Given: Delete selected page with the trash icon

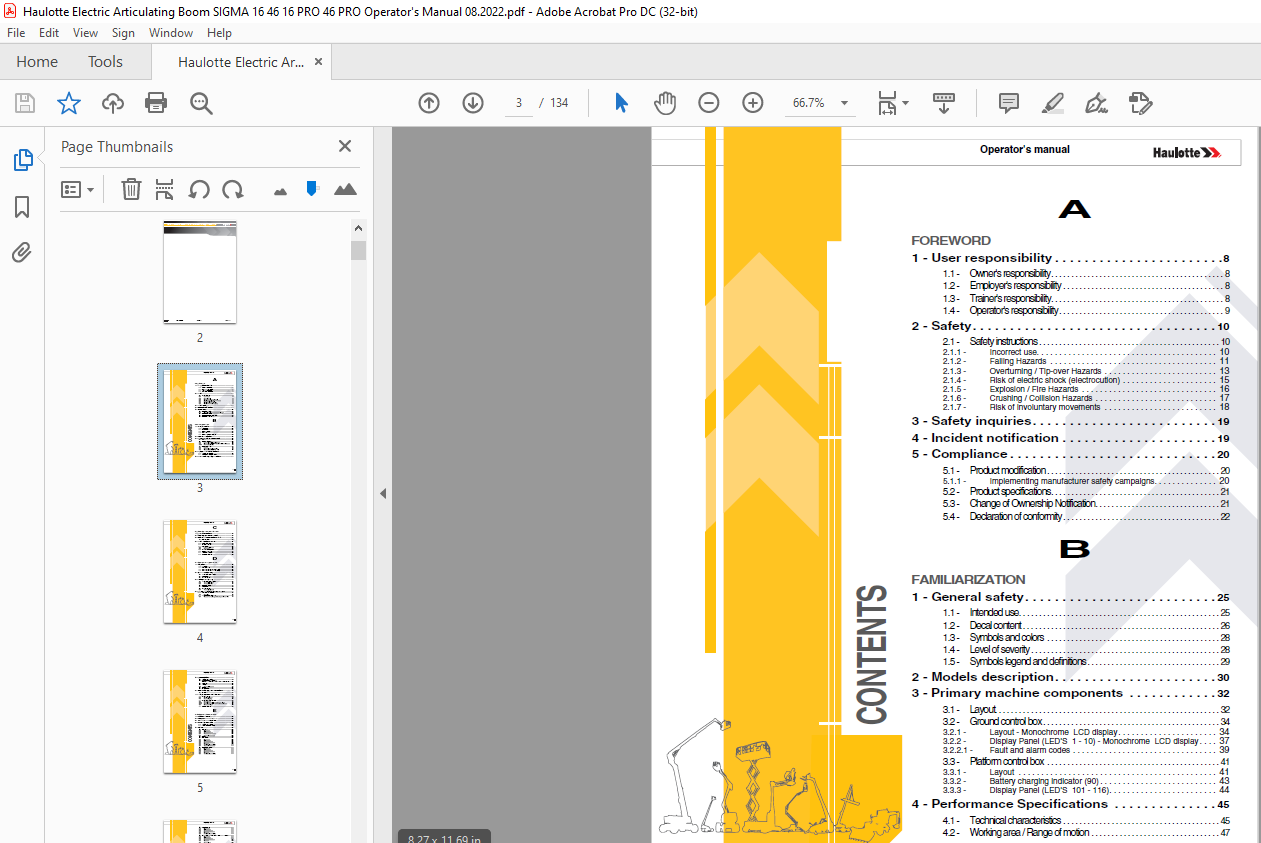Looking at the screenshot, I should pos(131,189).
